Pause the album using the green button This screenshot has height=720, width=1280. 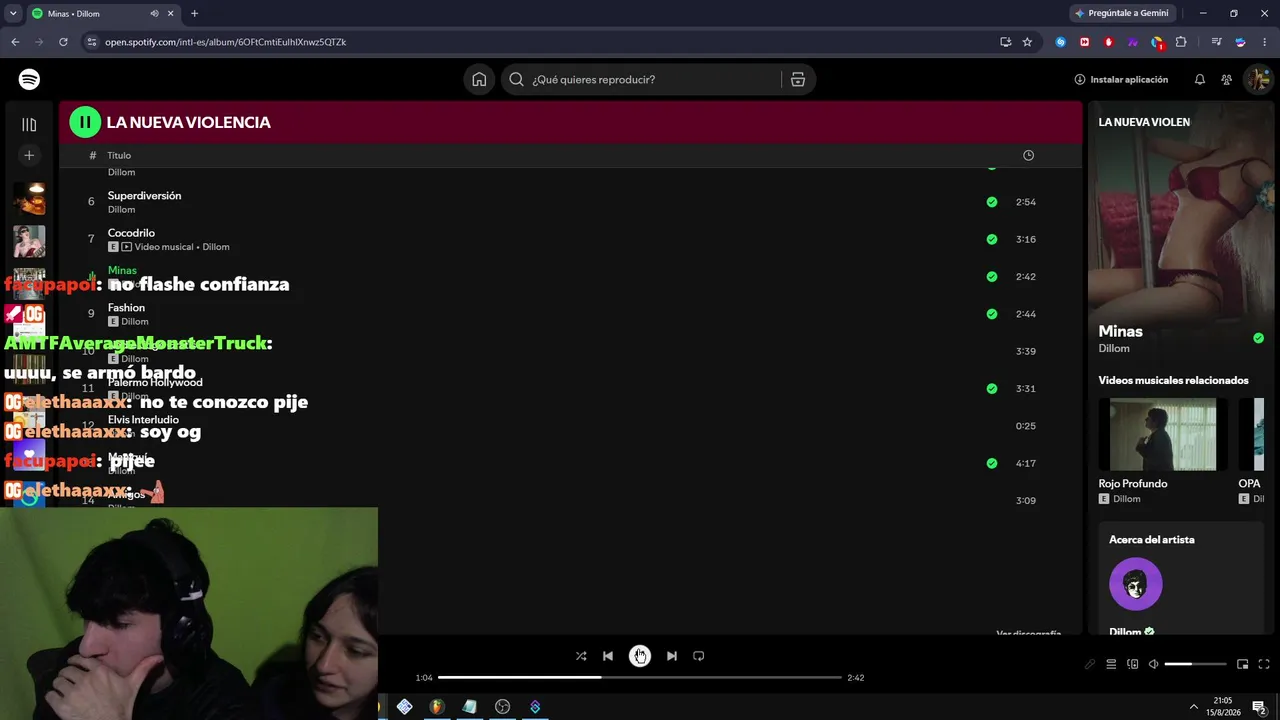pos(85,122)
